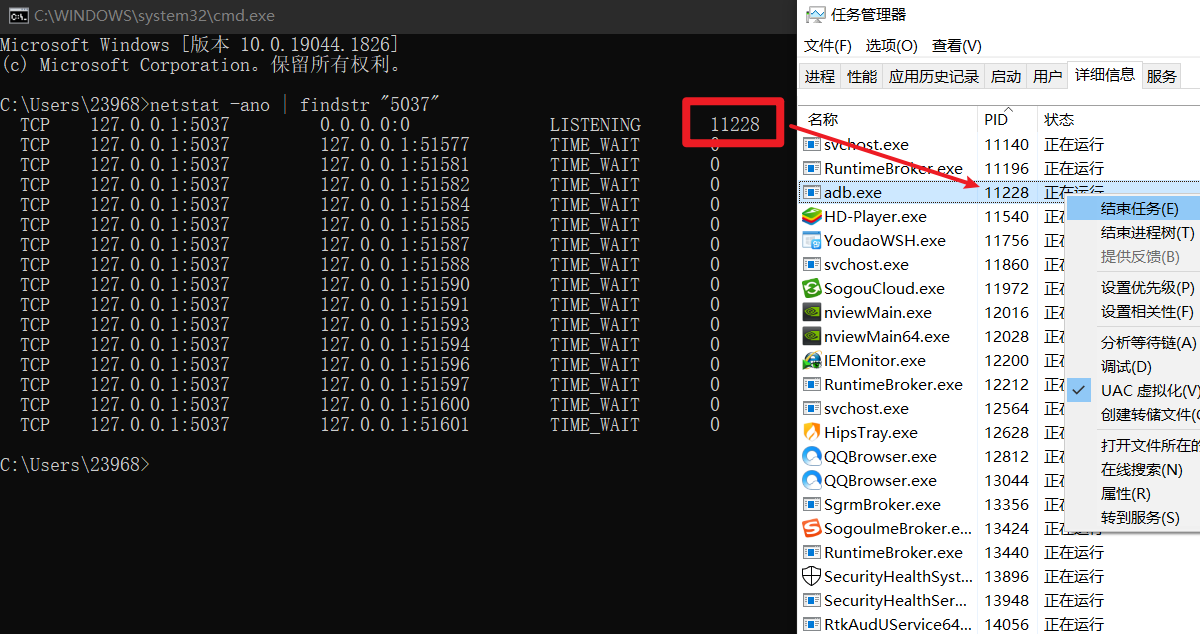Click PID cell 14056 in Task Manager
Image resolution: width=1200 pixels, height=634 pixels.
1006,624
